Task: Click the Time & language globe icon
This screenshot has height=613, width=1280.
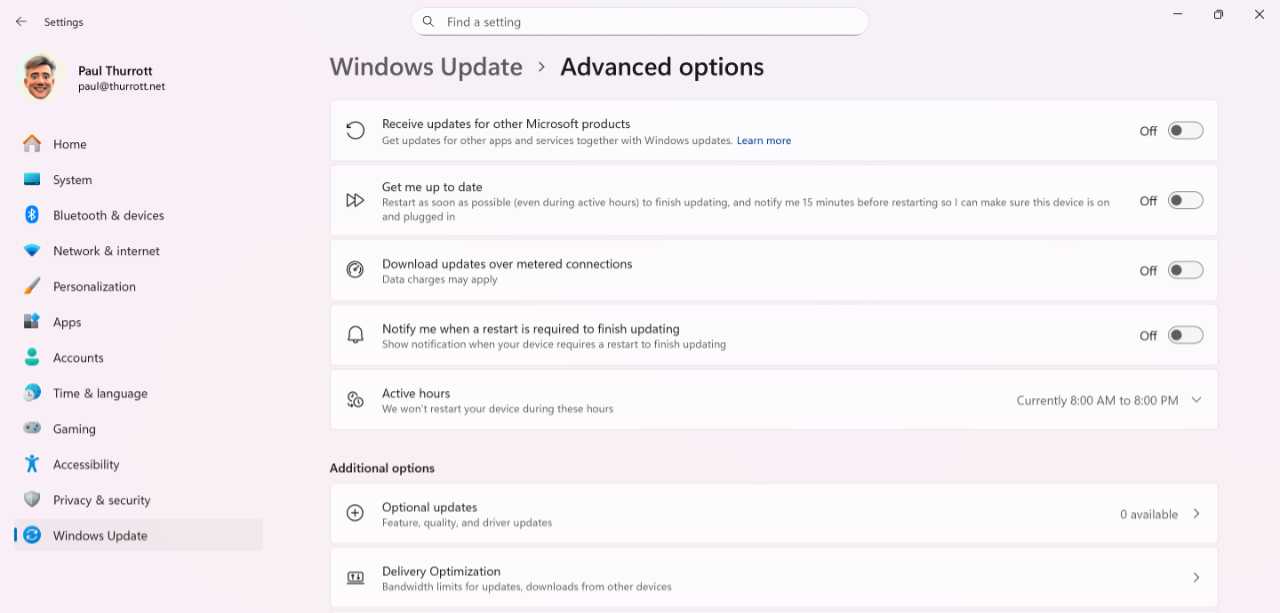Action: pyautogui.click(x=32, y=393)
